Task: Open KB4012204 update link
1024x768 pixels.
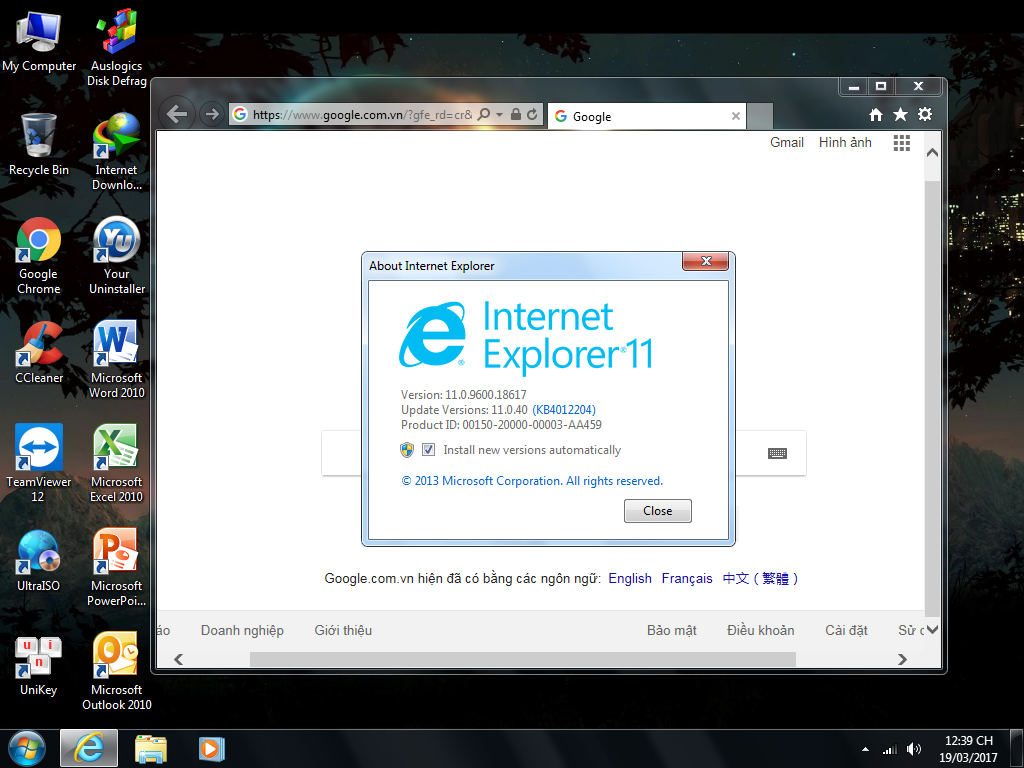Action: (x=564, y=410)
